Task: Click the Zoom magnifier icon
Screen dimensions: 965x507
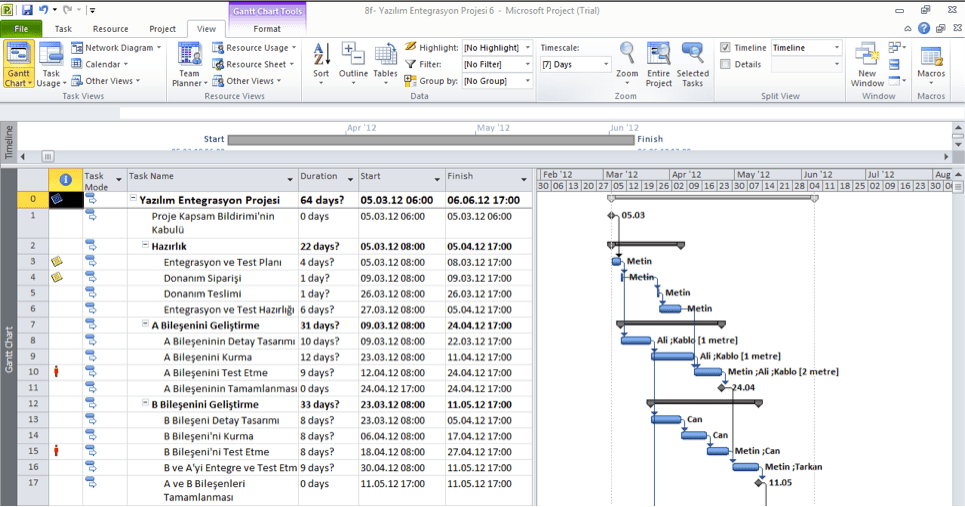Action: (x=627, y=62)
